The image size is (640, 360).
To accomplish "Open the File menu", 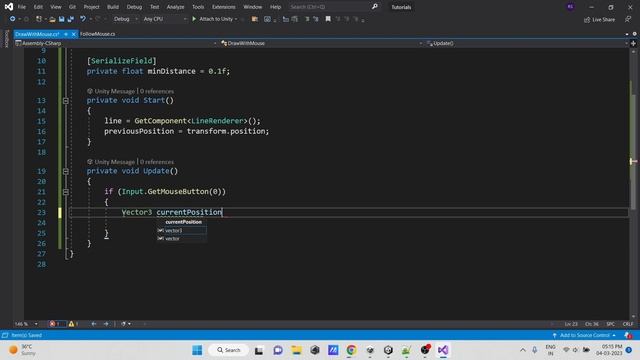I will click(22, 7).
